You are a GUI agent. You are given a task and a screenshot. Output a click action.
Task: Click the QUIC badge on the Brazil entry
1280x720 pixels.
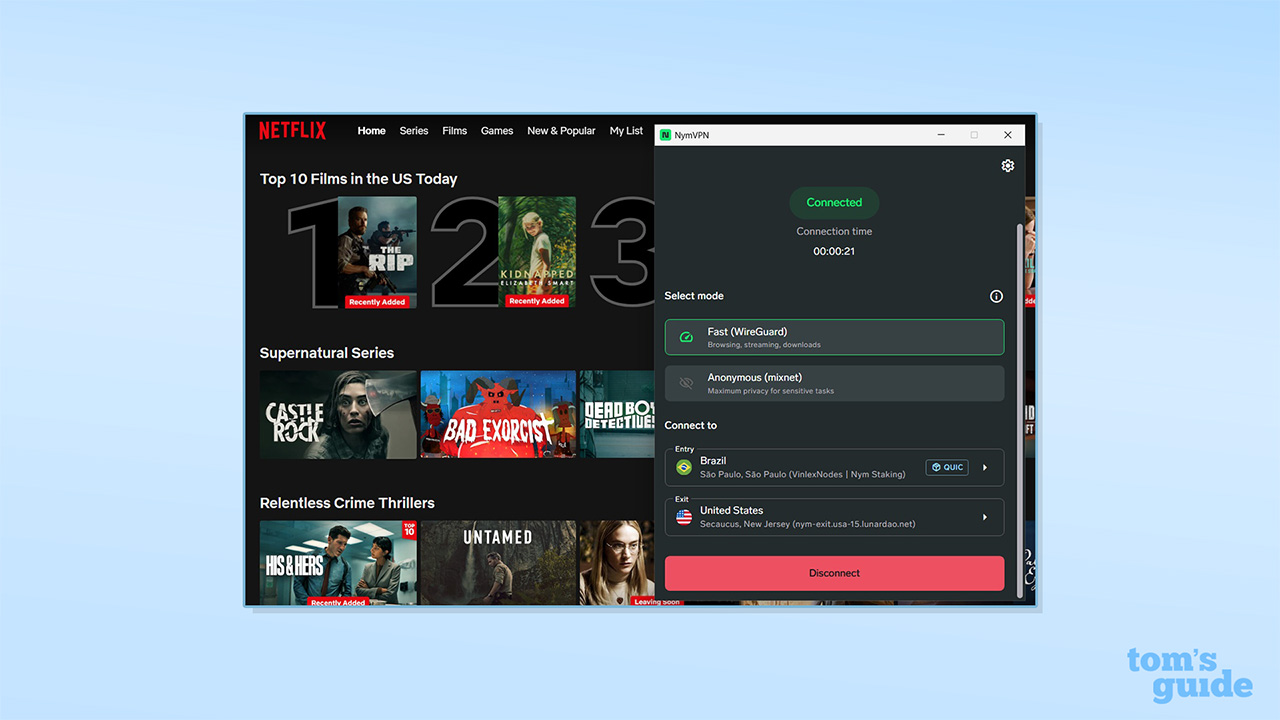click(946, 467)
